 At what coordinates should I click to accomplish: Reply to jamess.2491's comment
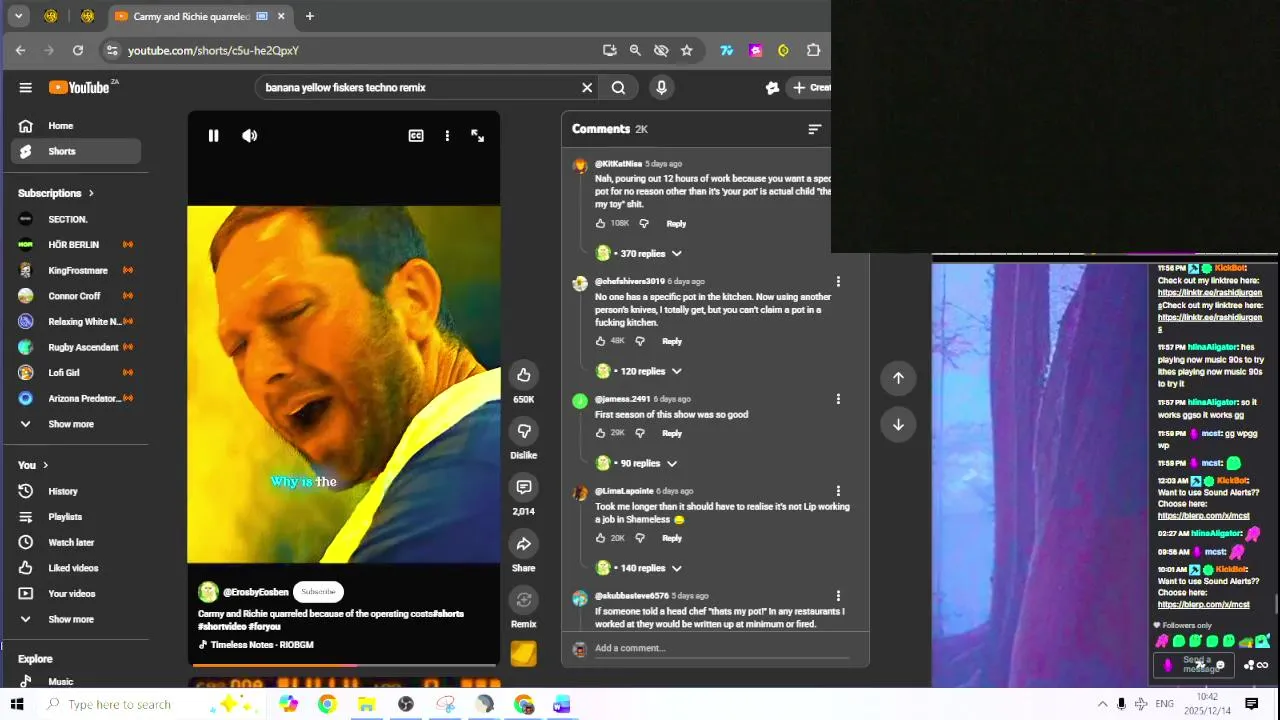tap(672, 434)
